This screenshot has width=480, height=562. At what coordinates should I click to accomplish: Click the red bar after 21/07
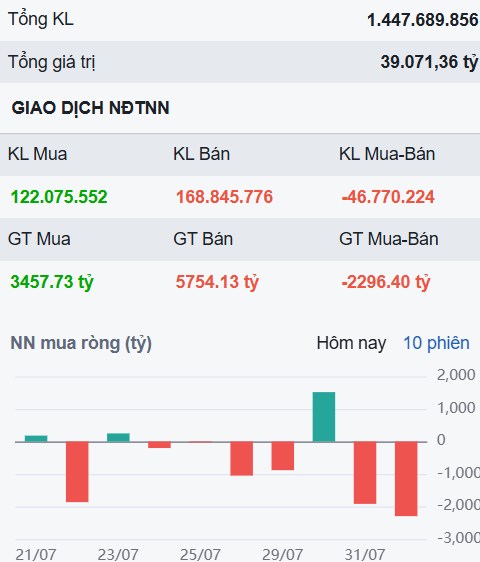pyautogui.click(x=77, y=472)
